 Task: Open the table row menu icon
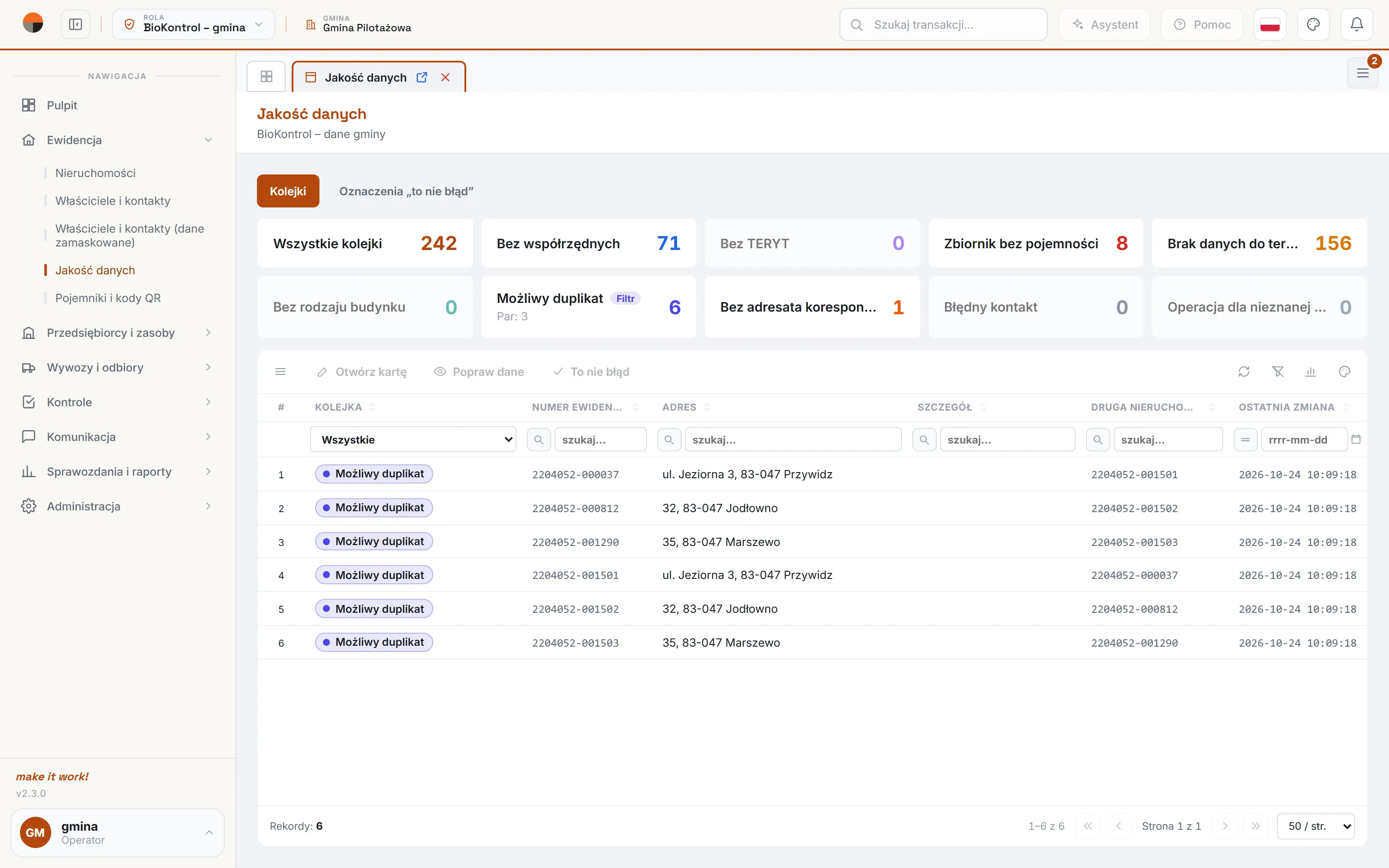click(x=281, y=372)
